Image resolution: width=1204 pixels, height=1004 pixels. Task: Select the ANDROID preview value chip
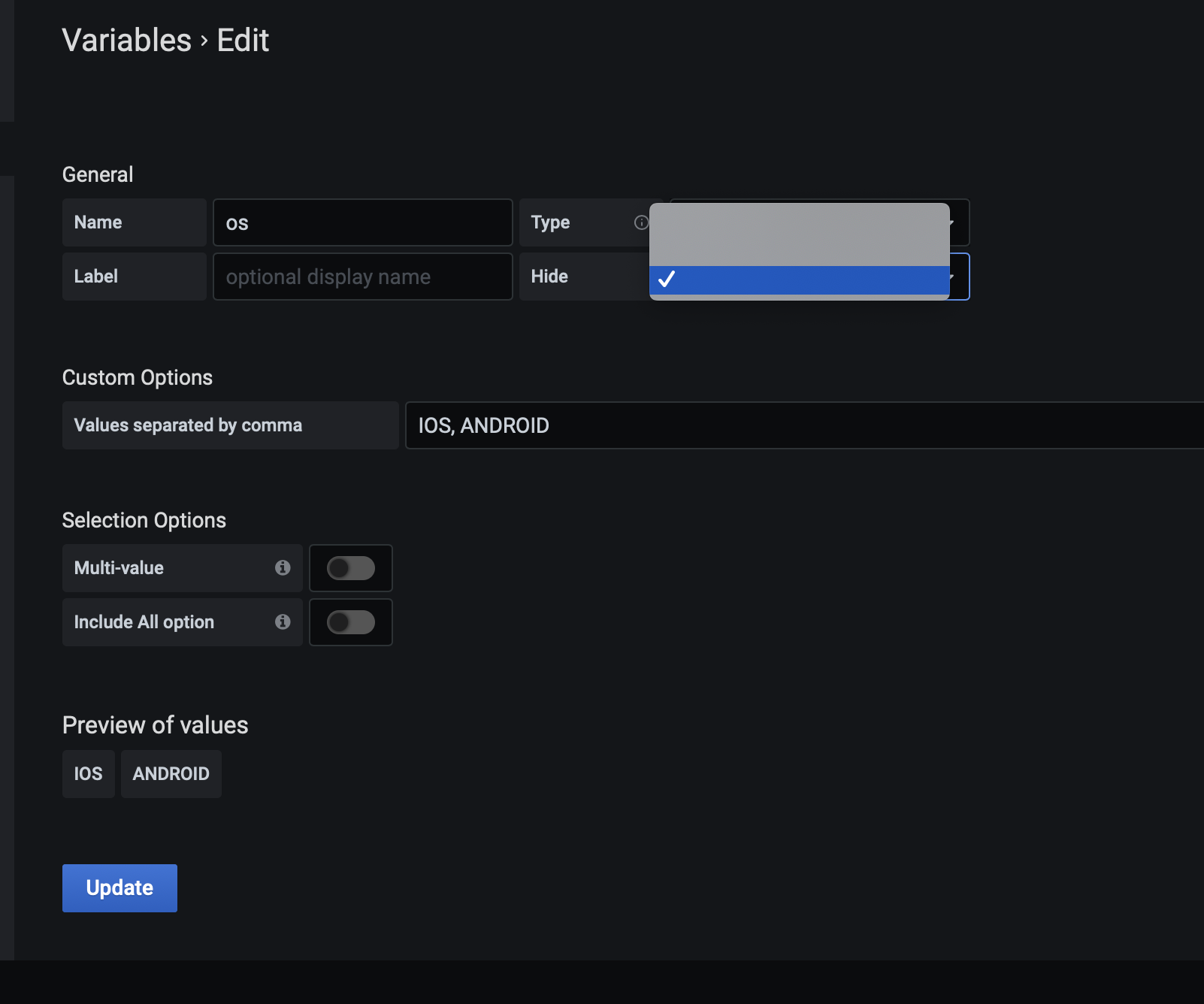pos(171,774)
